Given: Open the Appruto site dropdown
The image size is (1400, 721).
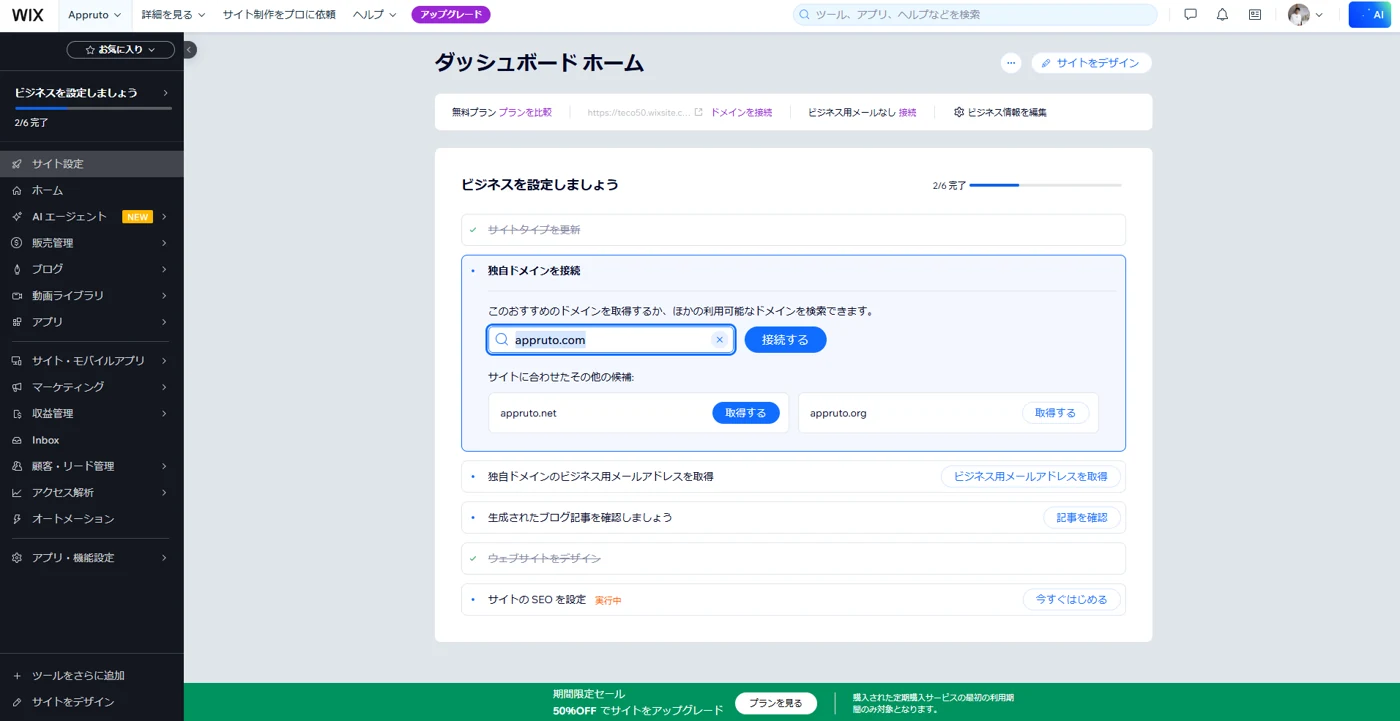Looking at the screenshot, I should [95, 15].
